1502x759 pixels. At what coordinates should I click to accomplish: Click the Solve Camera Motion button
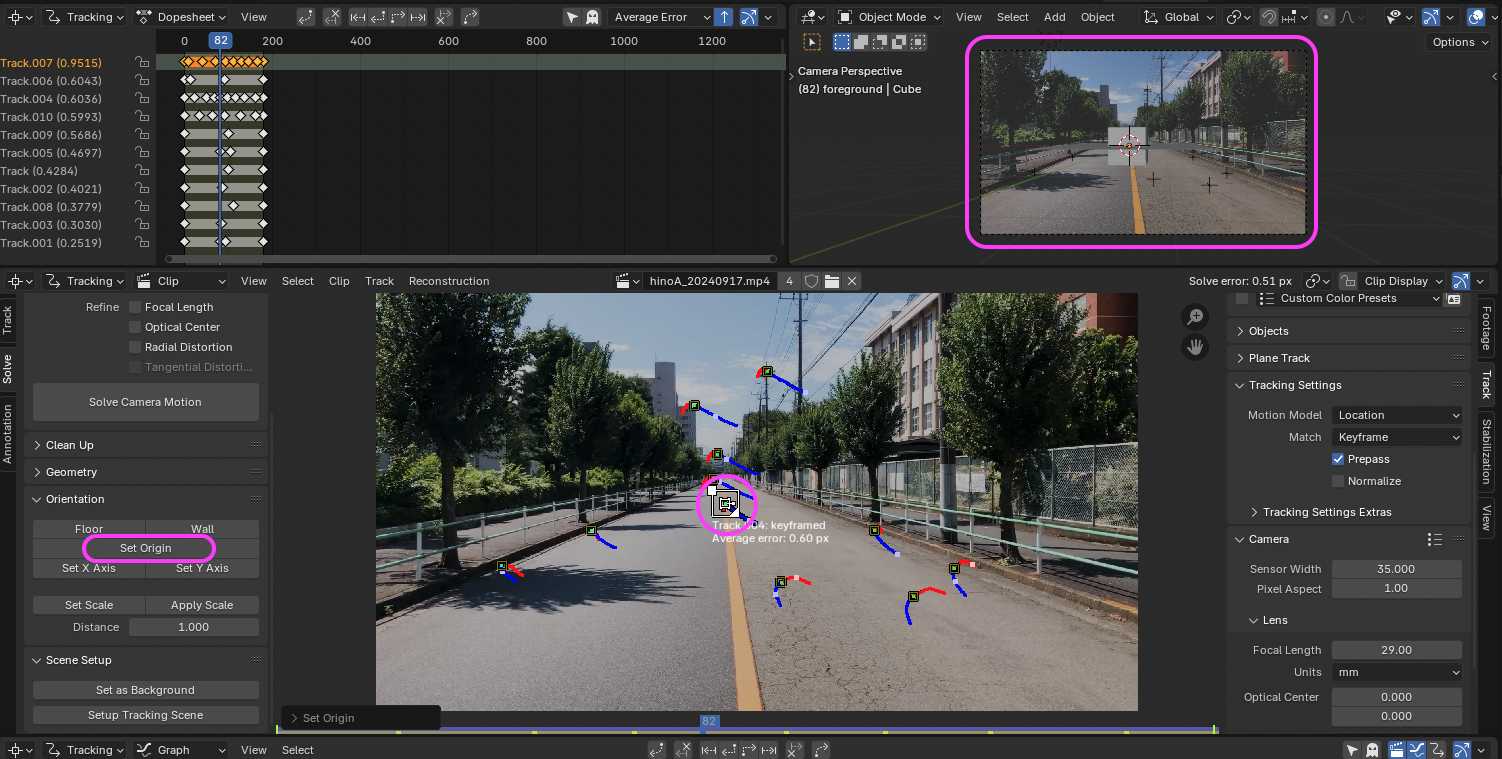pos(145,402)
